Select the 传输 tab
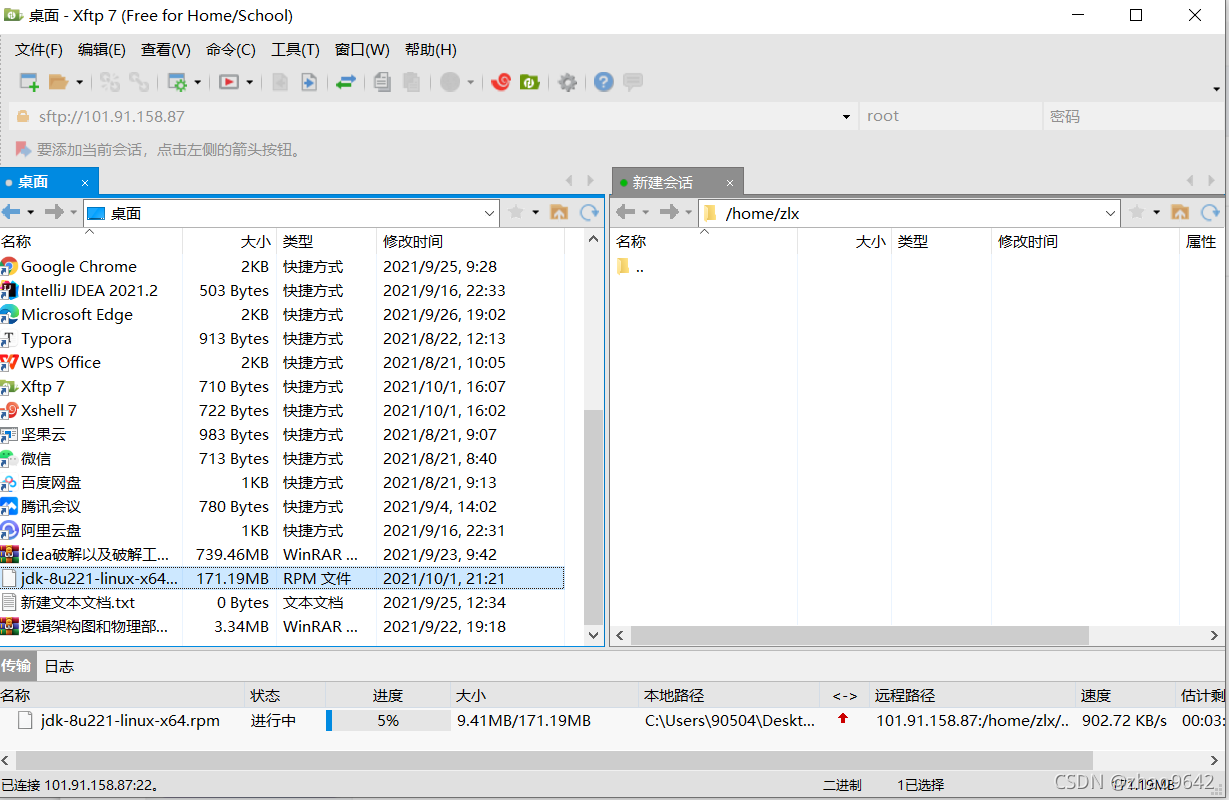The height and width of the screenshot is (800, 1229). click(x=16, y=666)
